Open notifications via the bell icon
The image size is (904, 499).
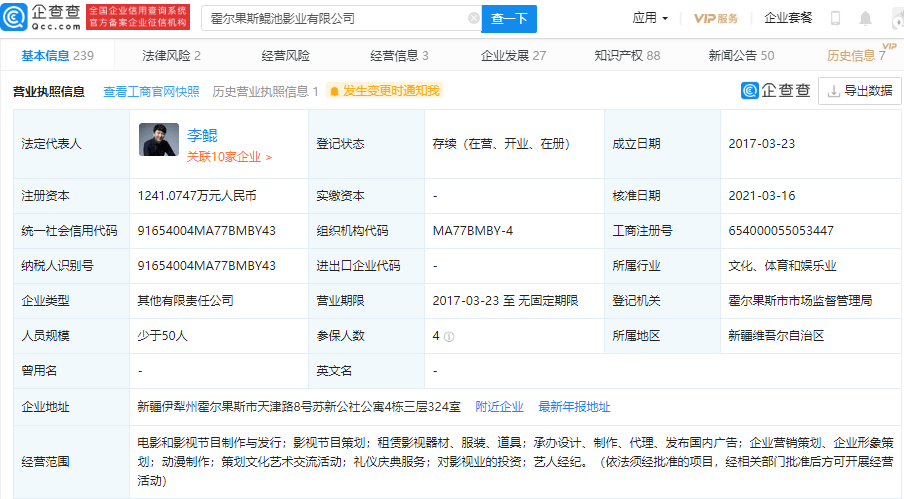(x=865, y=18)
